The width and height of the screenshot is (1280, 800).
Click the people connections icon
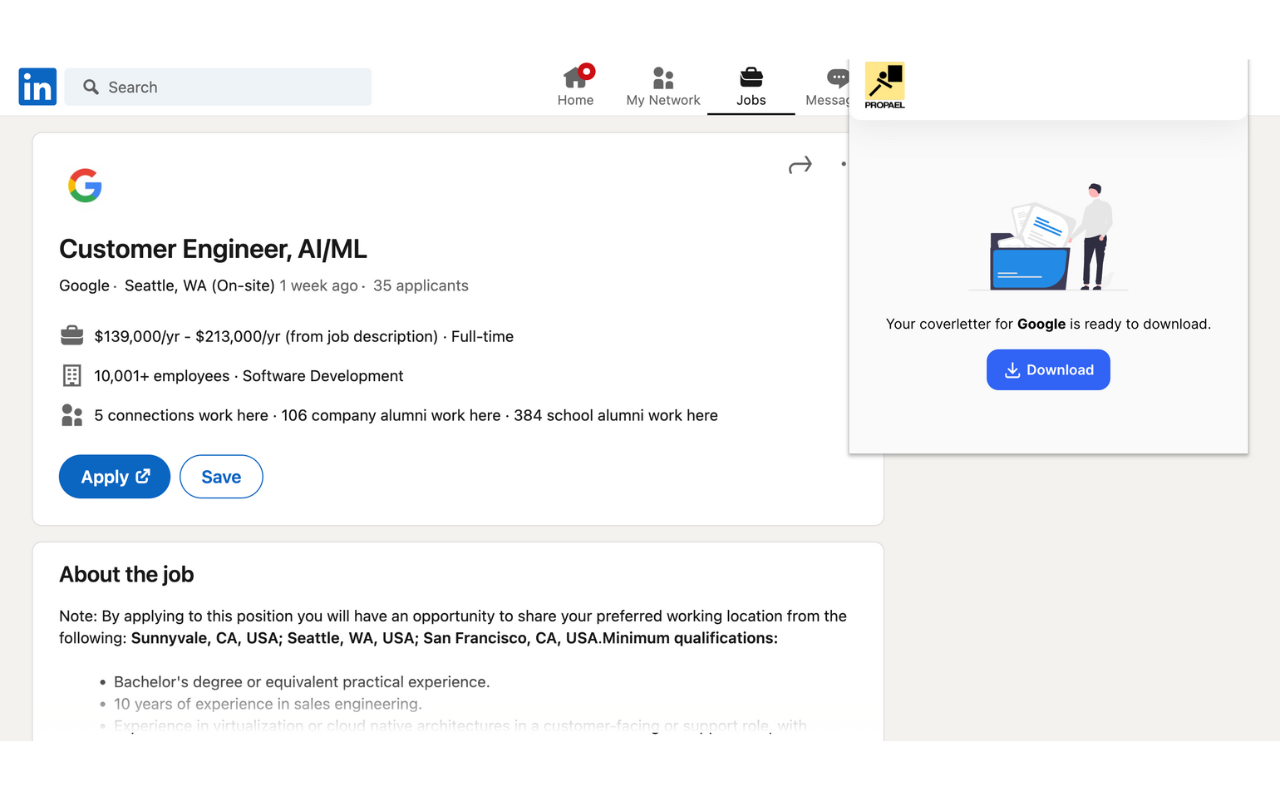point(72,415)
